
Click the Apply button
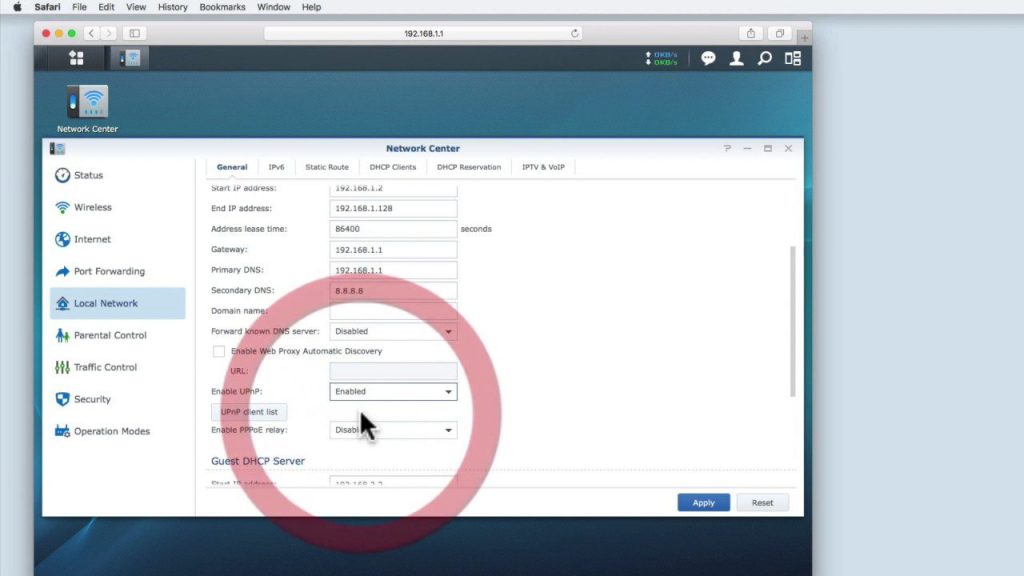(x=703, y=503)
